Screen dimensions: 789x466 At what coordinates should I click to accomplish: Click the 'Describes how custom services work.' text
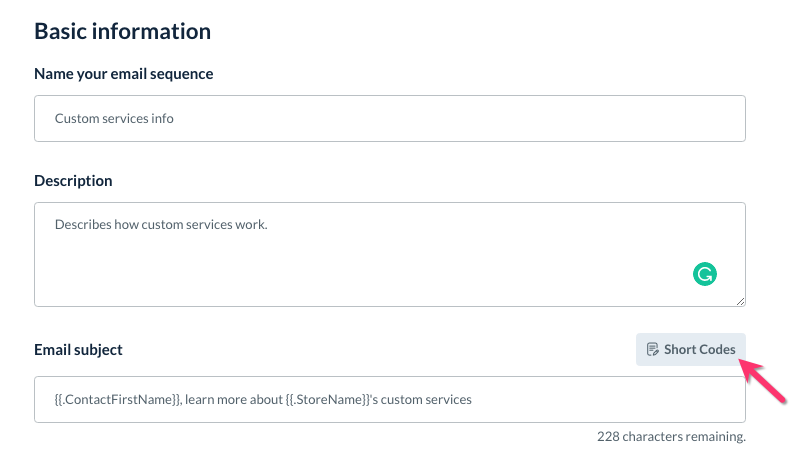[161, 224]
